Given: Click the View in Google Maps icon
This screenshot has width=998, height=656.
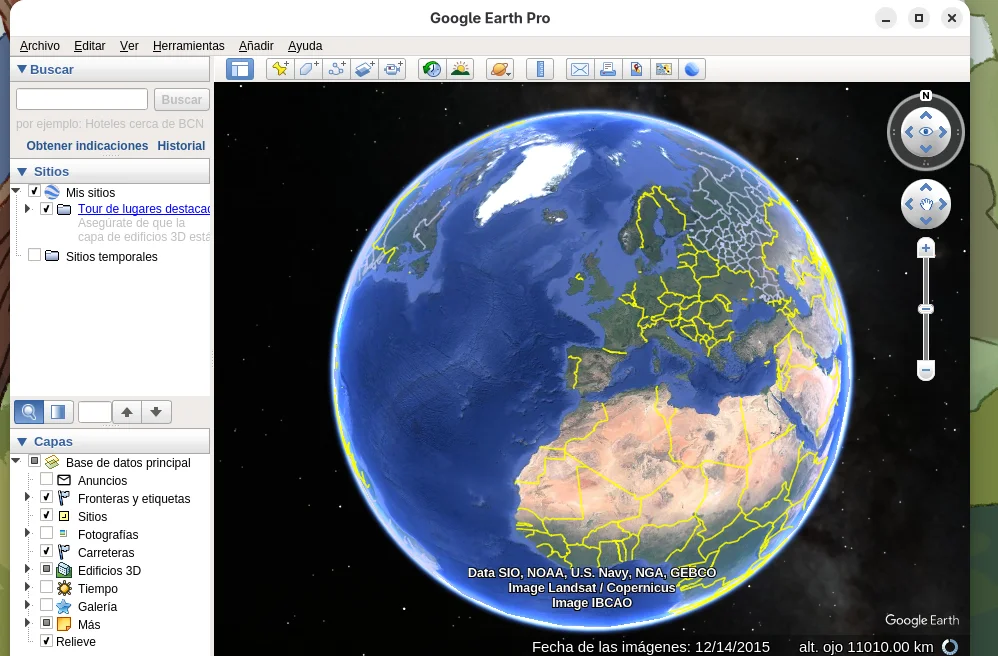Looking at the screenshot, I should point(664,69).
